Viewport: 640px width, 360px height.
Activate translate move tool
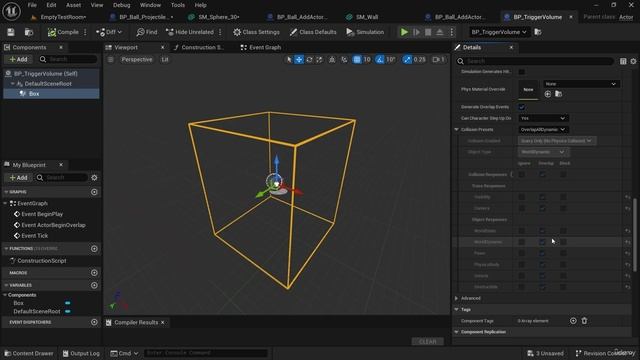(299, 60)
